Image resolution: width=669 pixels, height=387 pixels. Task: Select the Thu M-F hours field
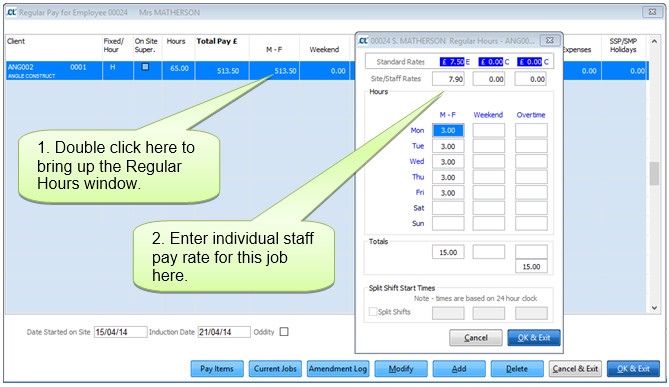pos(448,177)
